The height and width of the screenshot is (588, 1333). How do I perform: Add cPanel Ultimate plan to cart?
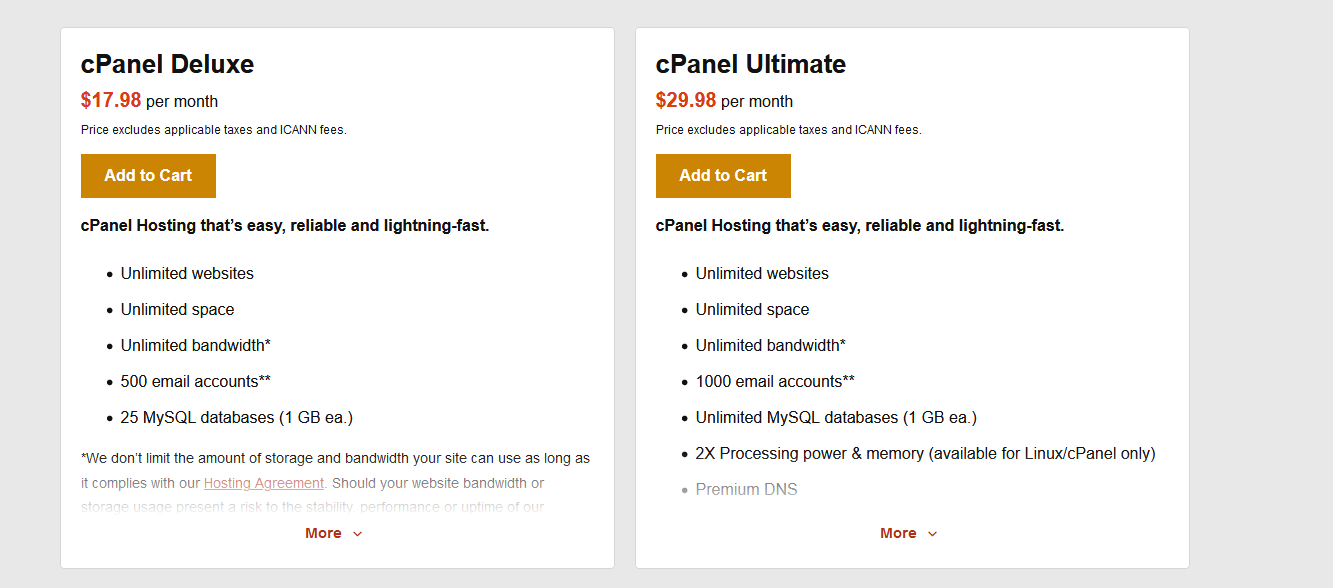[x=723, y=176]
